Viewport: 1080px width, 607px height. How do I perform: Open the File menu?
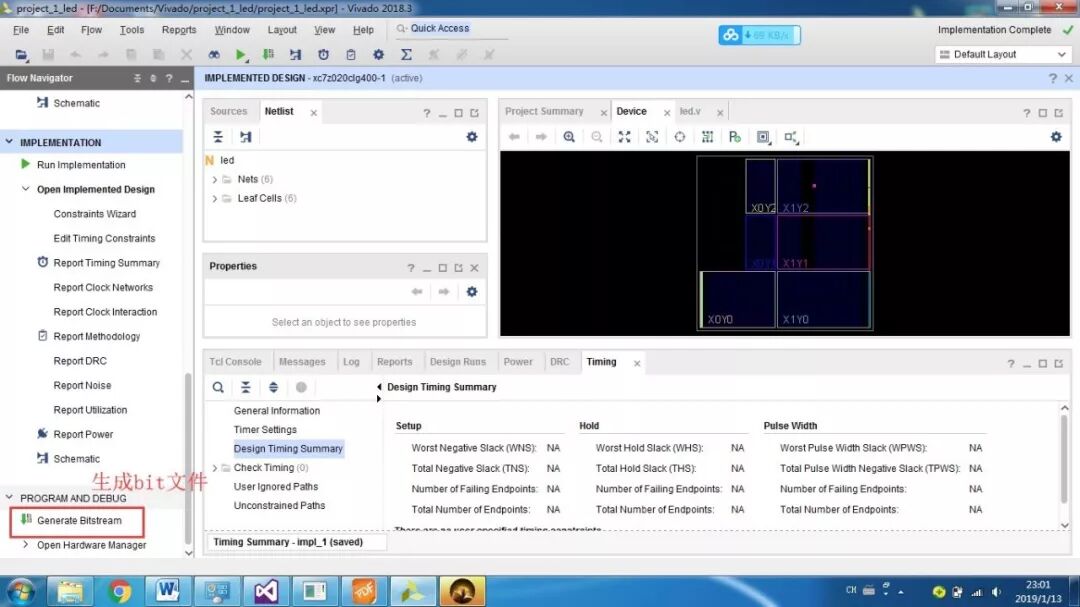click(x=21, y=30)
